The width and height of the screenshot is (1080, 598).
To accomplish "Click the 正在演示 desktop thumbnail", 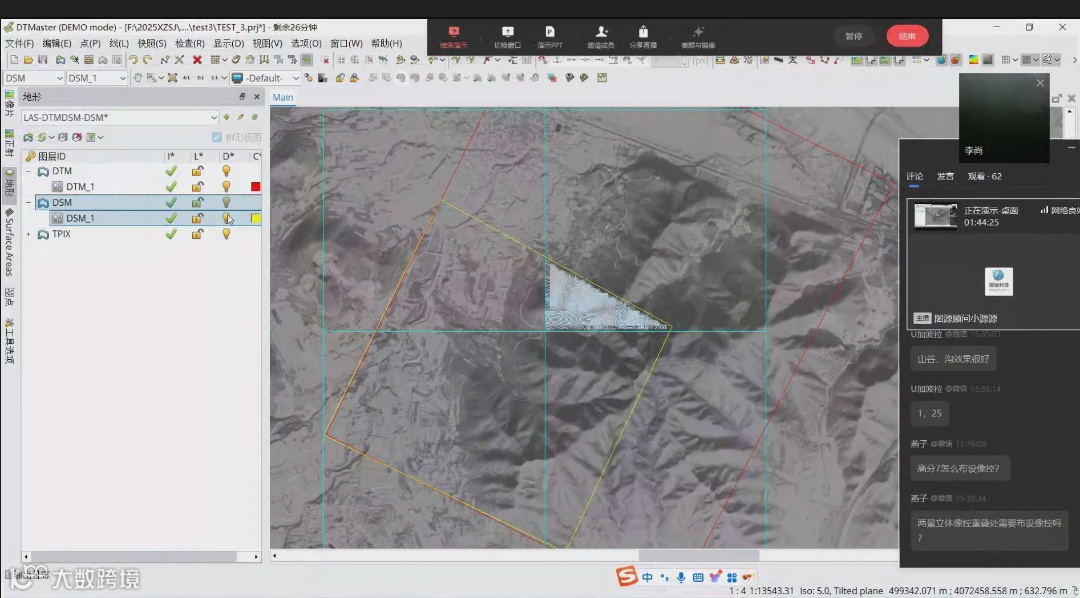I will (x=935, y=216).
